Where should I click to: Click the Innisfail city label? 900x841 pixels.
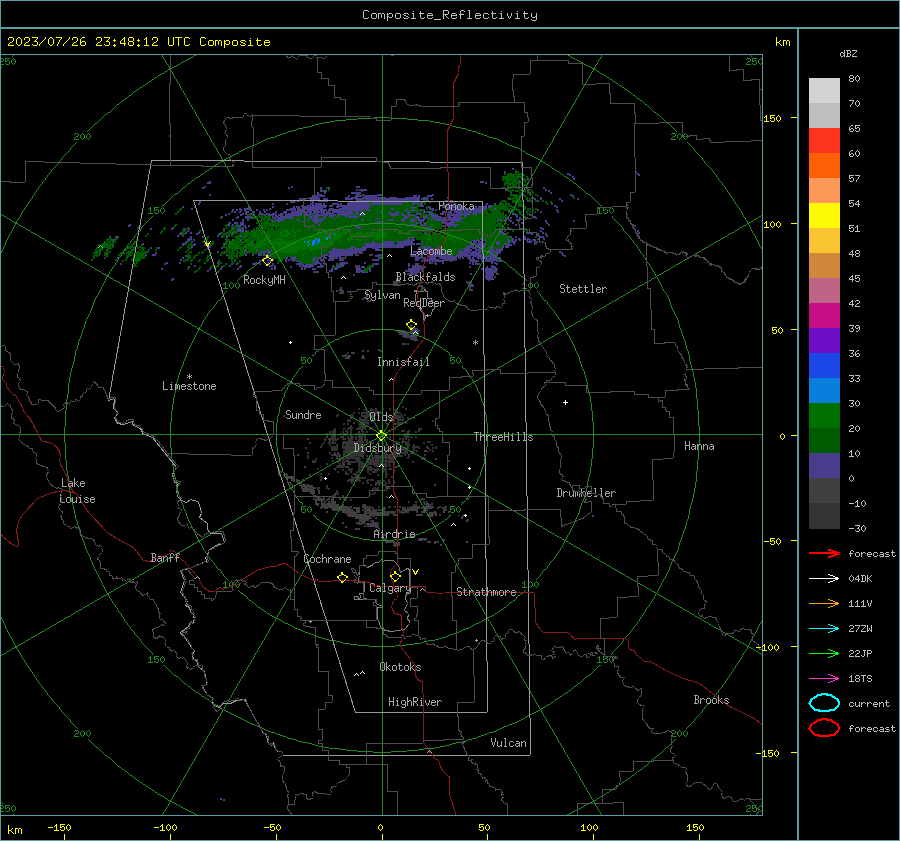point(404,362)
